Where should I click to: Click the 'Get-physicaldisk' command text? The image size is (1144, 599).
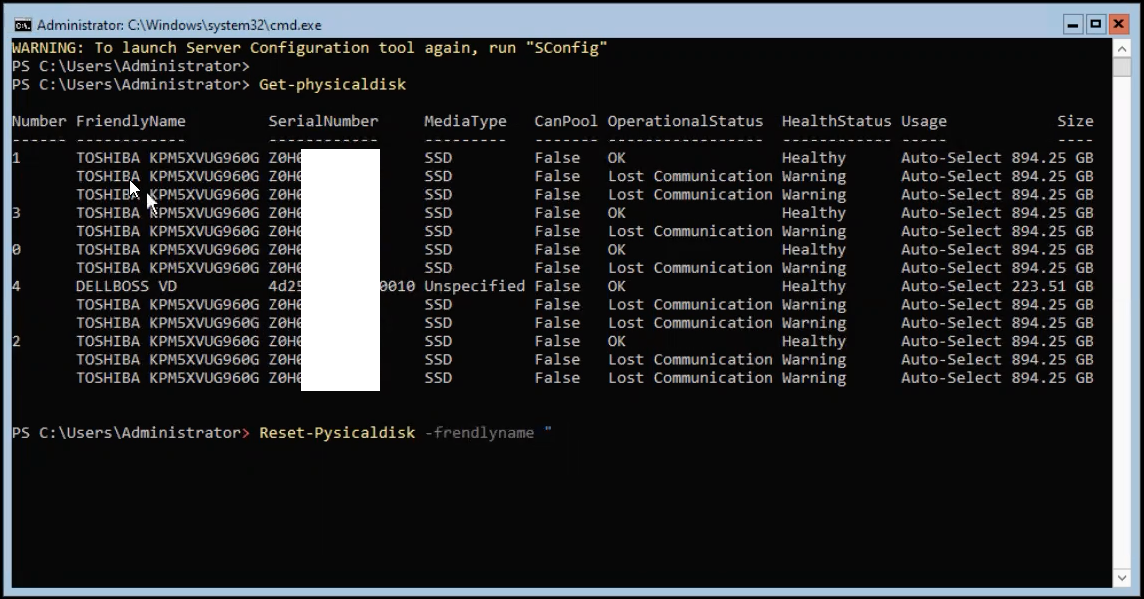333,85
